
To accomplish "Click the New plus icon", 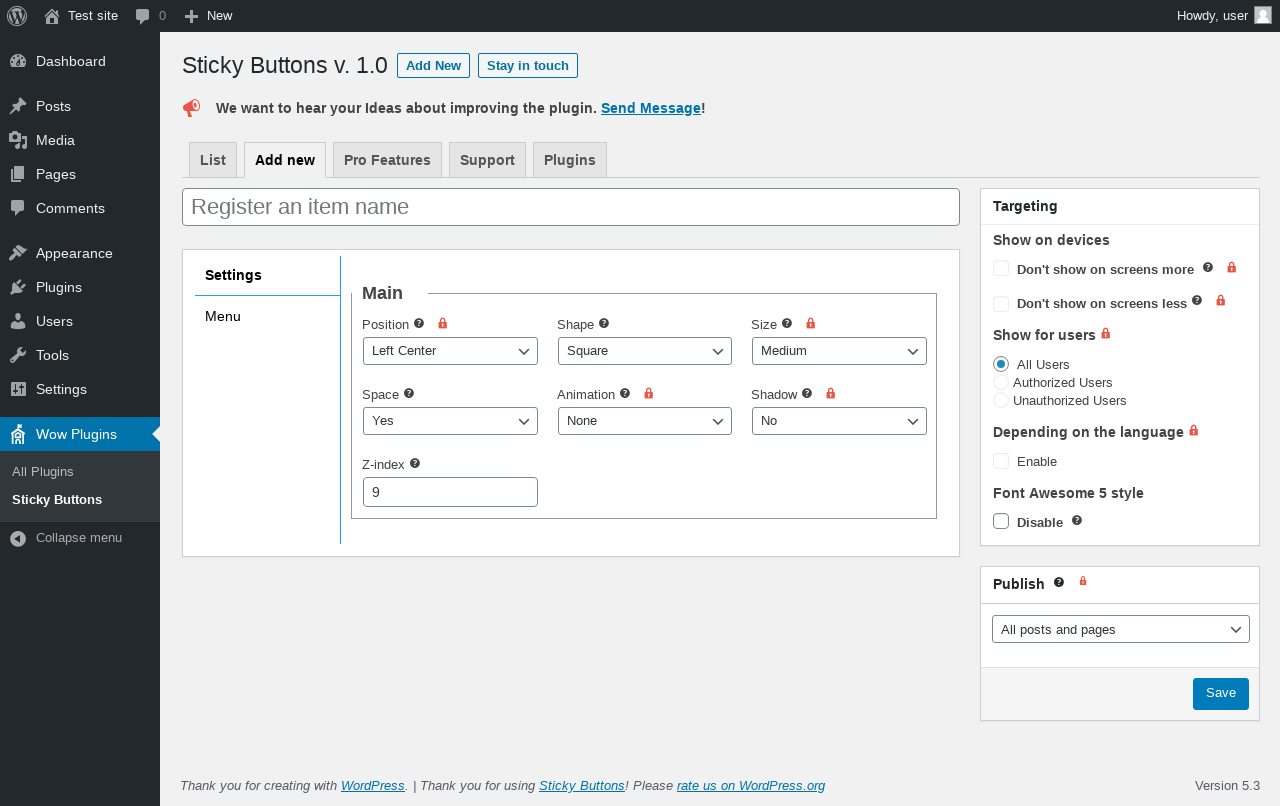I will [x=192, y=16].
